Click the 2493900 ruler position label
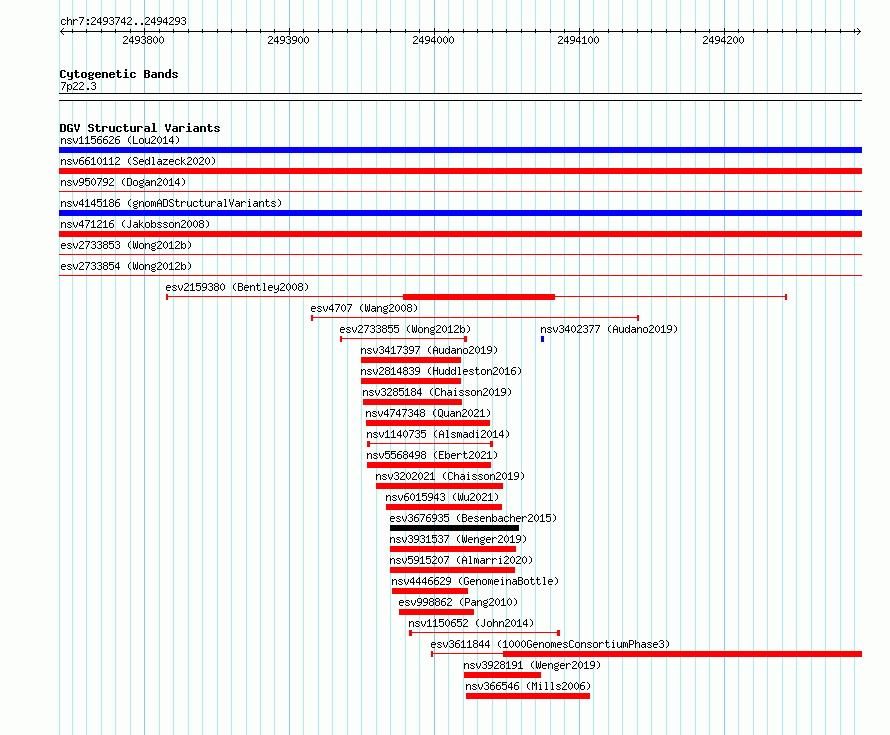890x735 pixels. click(x=288, y=40)
